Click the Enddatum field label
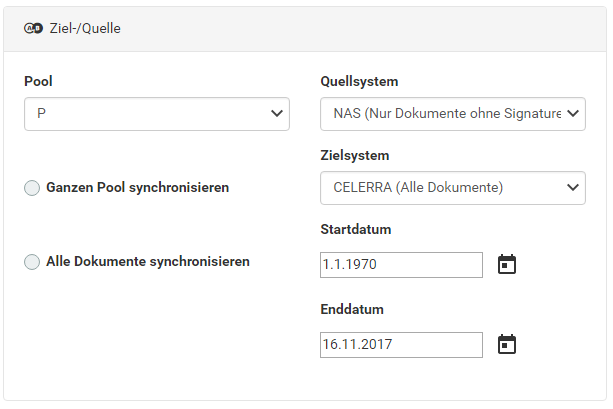The image size is (613, 409). (352, 309)
